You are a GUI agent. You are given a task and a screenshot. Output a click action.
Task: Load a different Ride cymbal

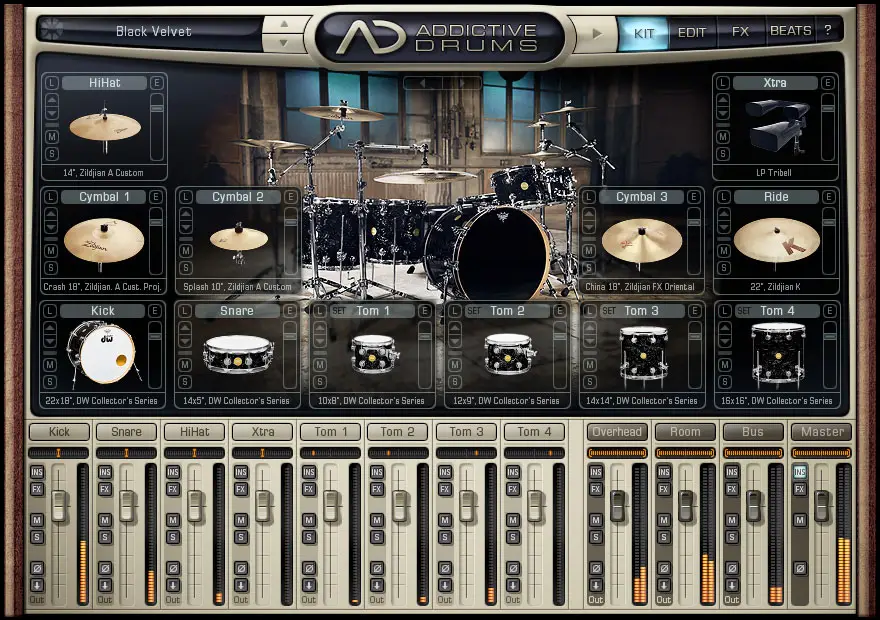coord(724,197)
